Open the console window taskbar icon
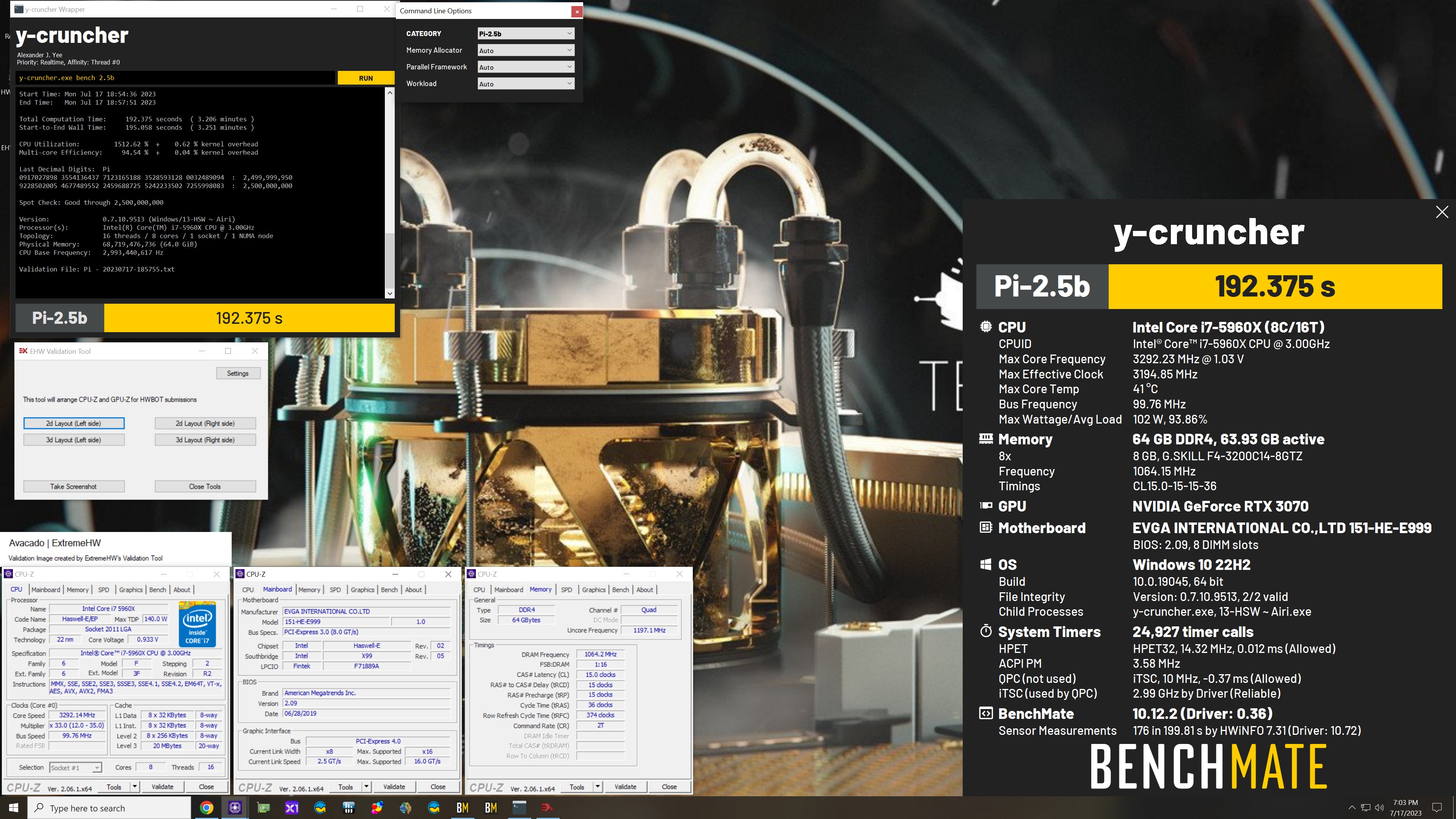This screenshot has width=1456, height=819. [x=519, y=808]
